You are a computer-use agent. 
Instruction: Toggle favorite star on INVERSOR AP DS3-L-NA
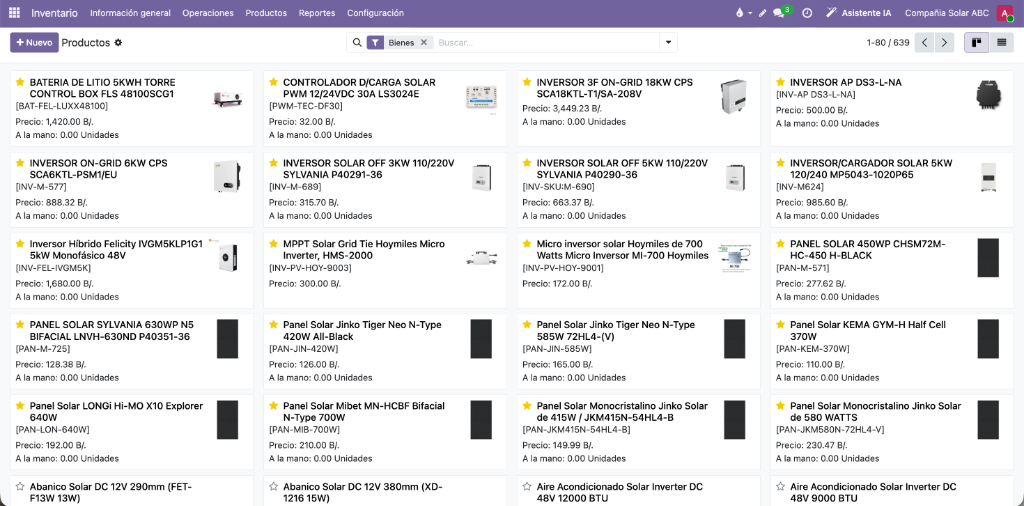pyautogui.click(x=780, y=82)
